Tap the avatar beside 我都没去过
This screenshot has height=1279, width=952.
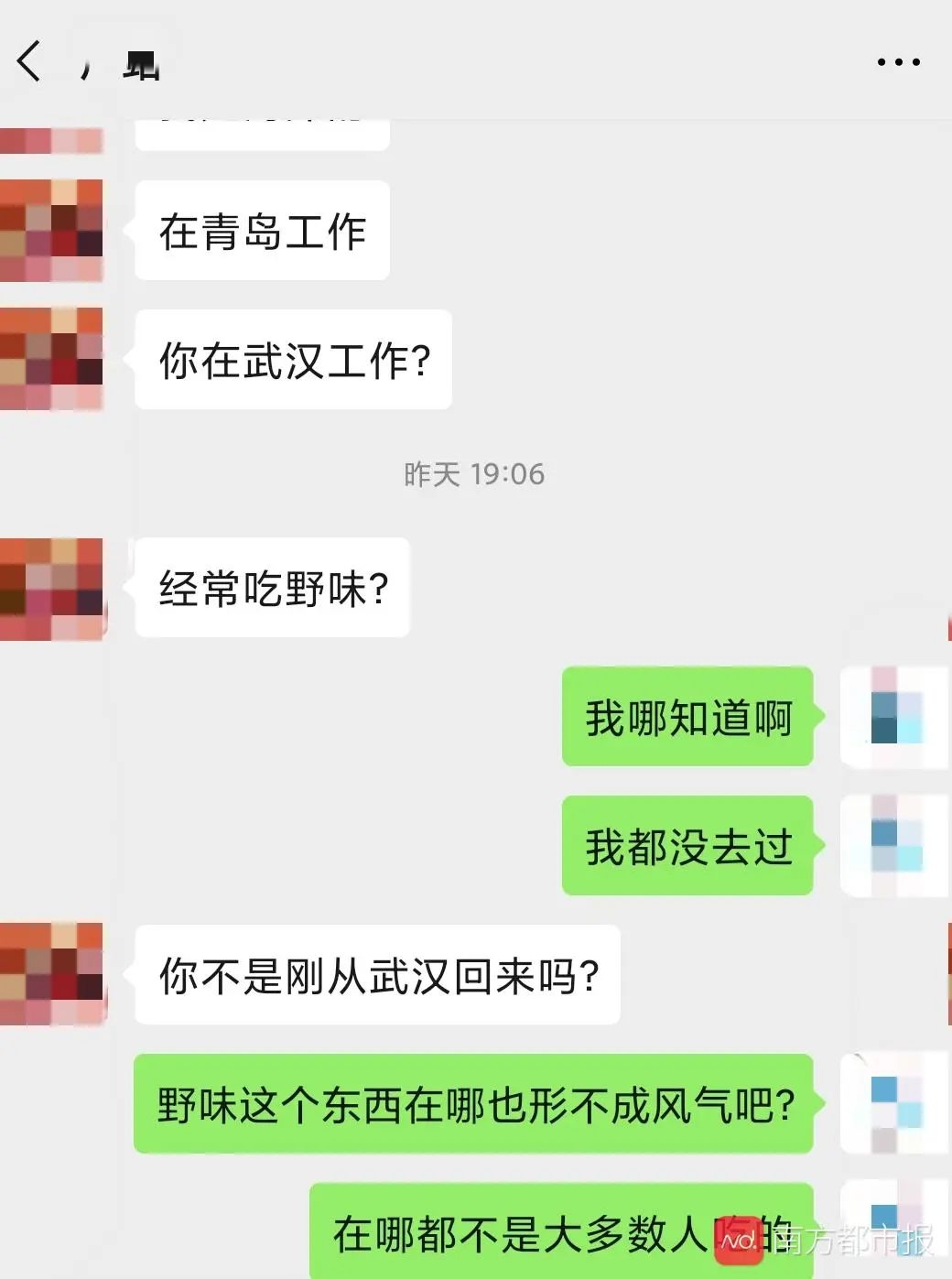click(x=894, y=845)
